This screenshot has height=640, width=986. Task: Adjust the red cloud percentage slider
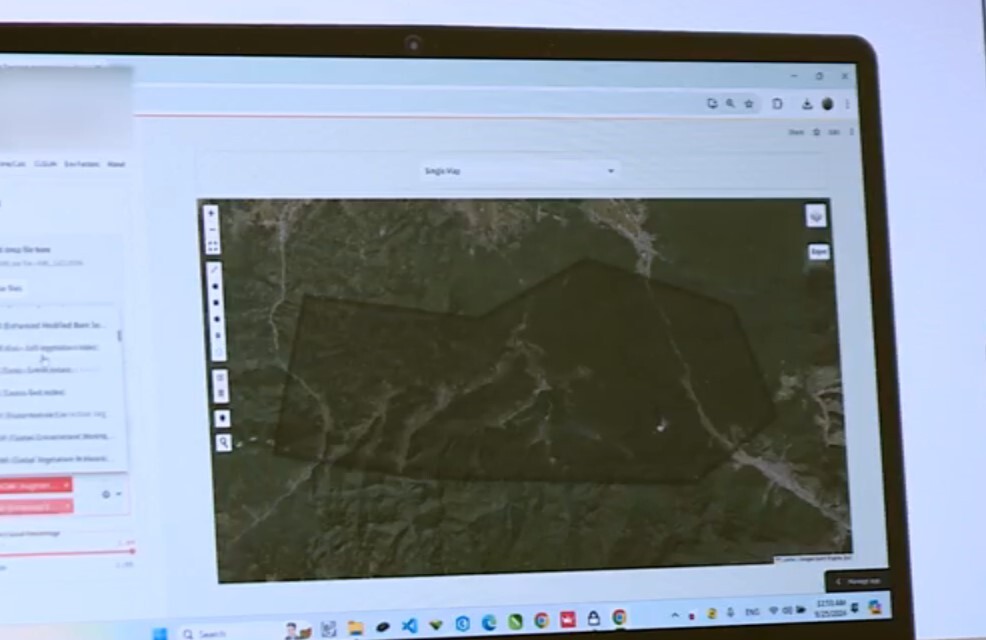[x=131, y=551]
